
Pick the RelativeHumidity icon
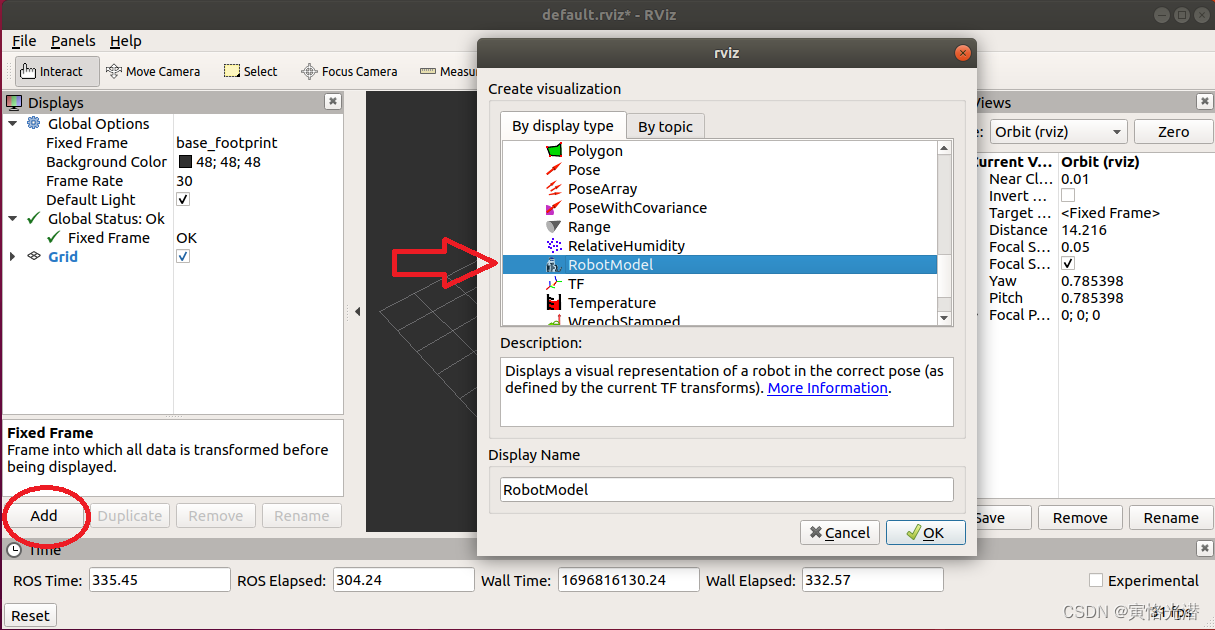coord(554,246)
